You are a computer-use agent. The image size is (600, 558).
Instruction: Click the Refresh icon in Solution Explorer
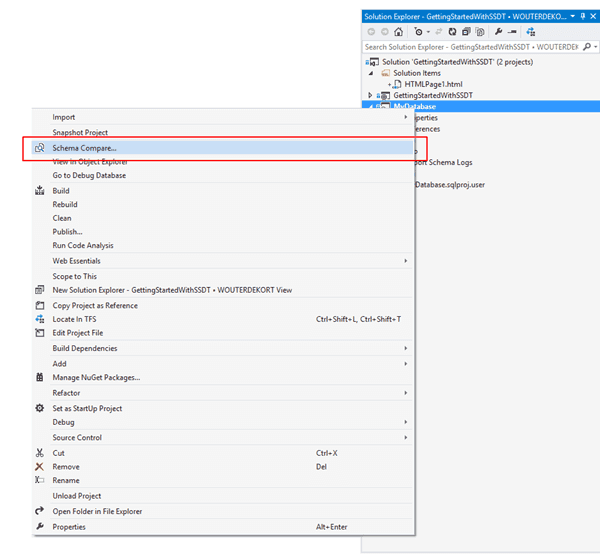[452, 32]
